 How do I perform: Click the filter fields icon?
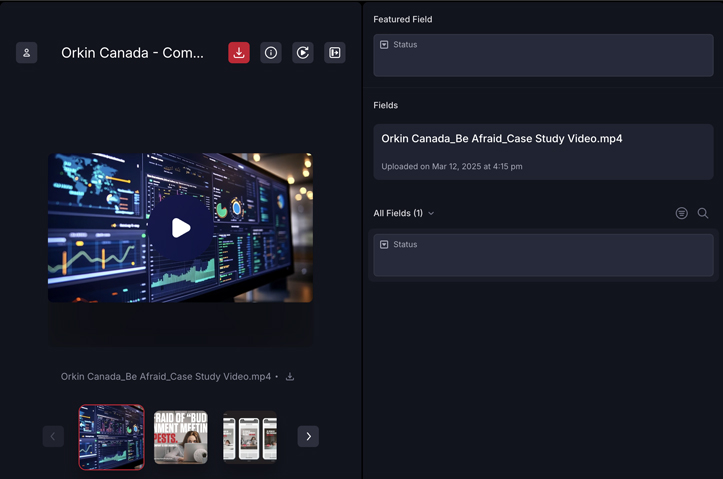tap(682, 213)
